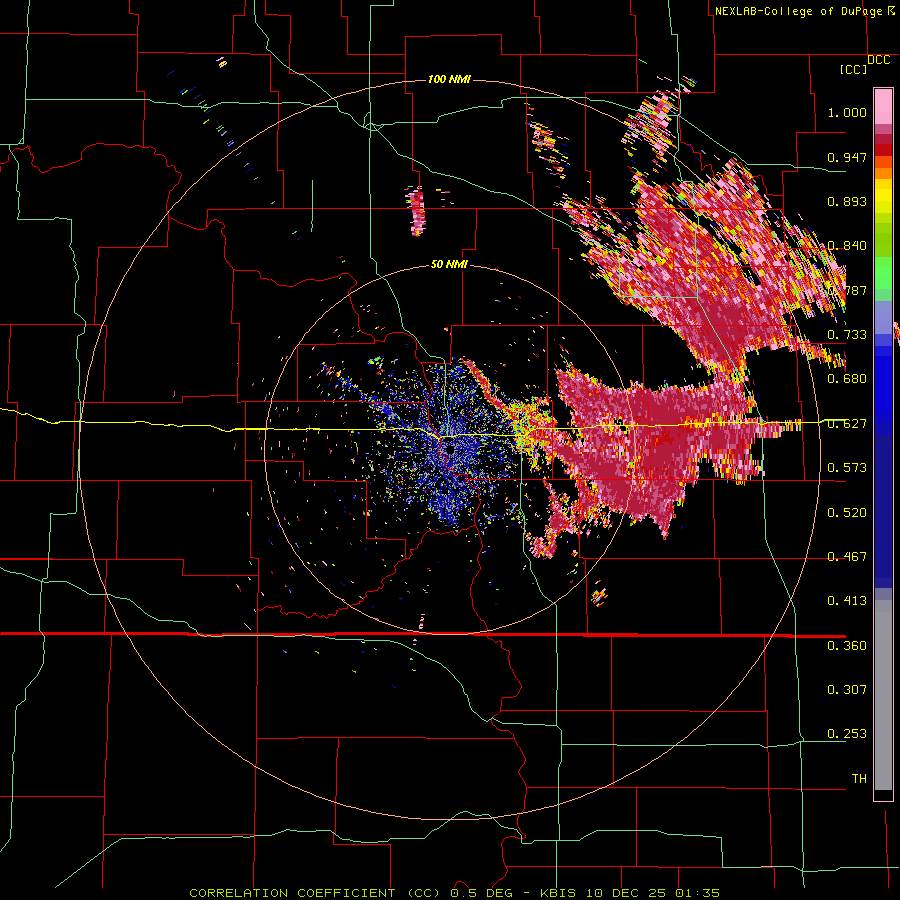
Task: Select the 0.947 color scale value
Action: click(847, 157)
